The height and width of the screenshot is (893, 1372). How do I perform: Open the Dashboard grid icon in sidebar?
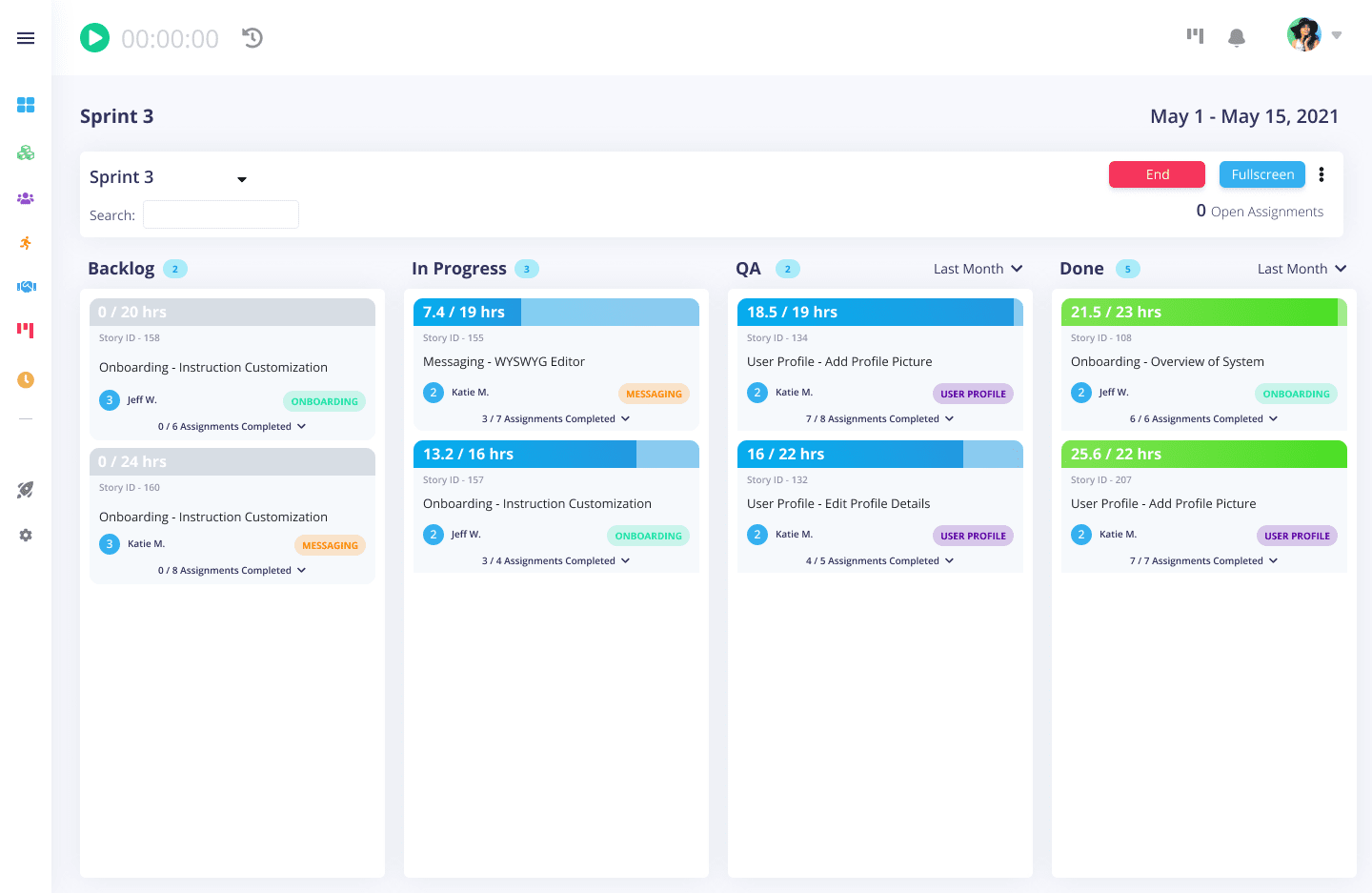click(26, 105)
